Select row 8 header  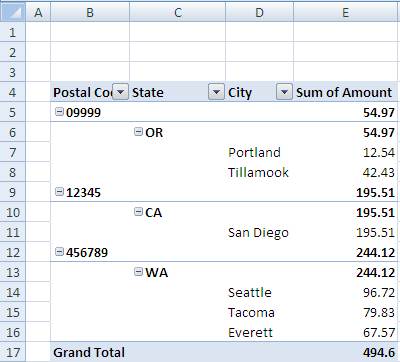13,172
